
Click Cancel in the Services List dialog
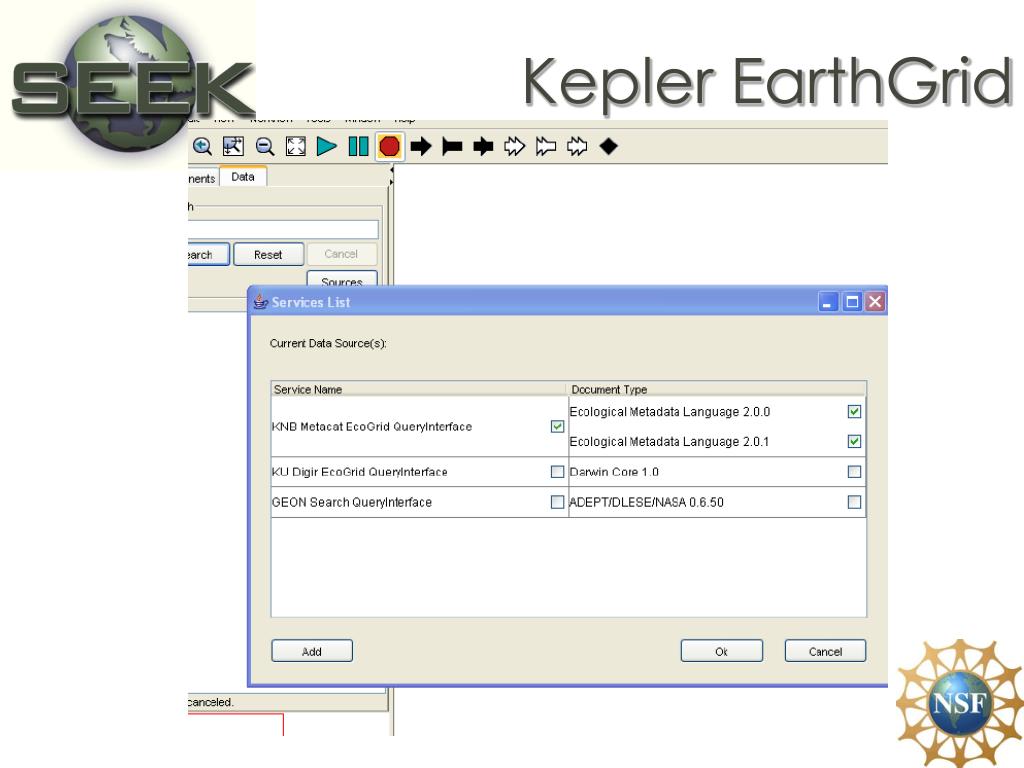tap(825, 651)
